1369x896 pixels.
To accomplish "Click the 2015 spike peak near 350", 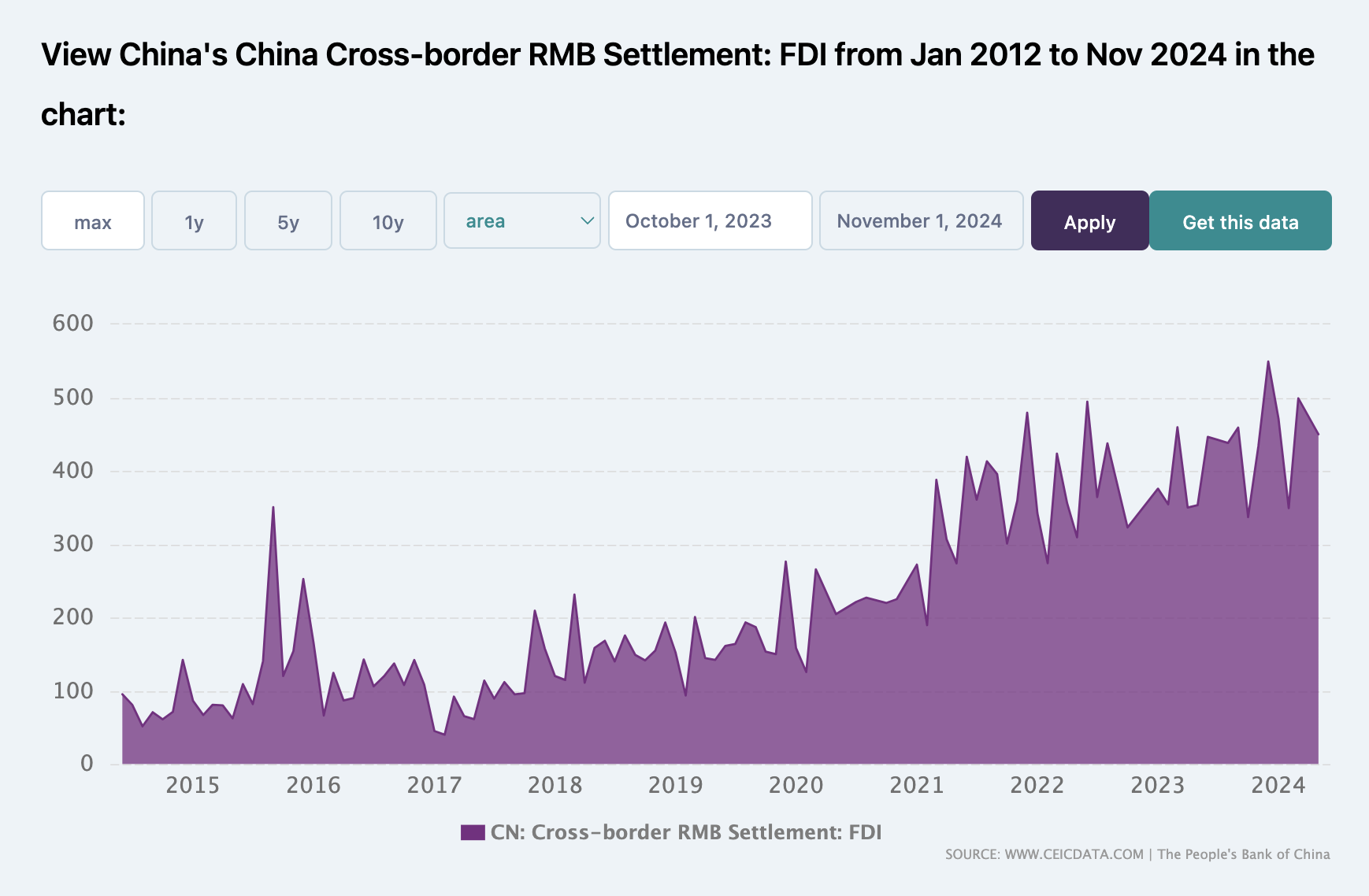I will click(x=273, y=508).
